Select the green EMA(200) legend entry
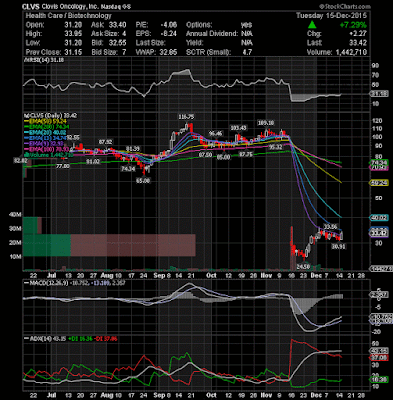Screen dimensions: 393x400 [48, 127]
